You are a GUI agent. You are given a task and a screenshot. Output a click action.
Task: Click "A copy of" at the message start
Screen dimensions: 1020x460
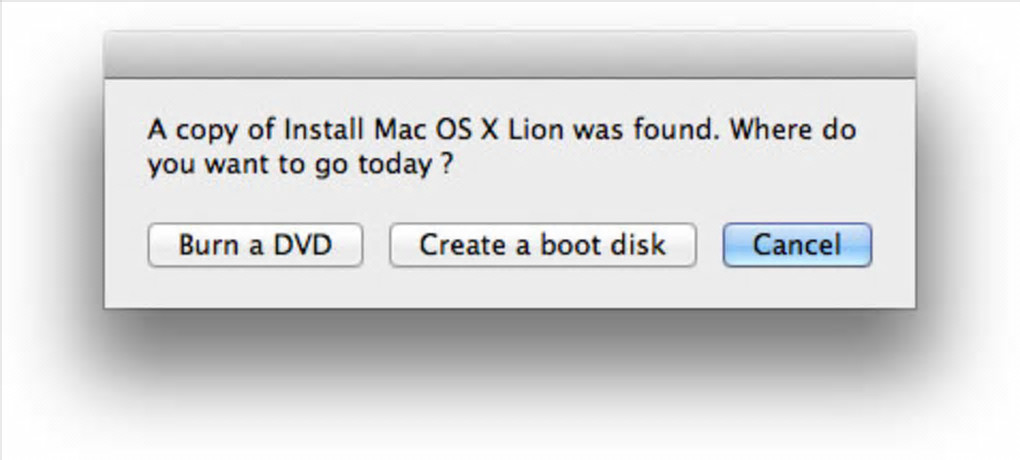coord(207,130)
